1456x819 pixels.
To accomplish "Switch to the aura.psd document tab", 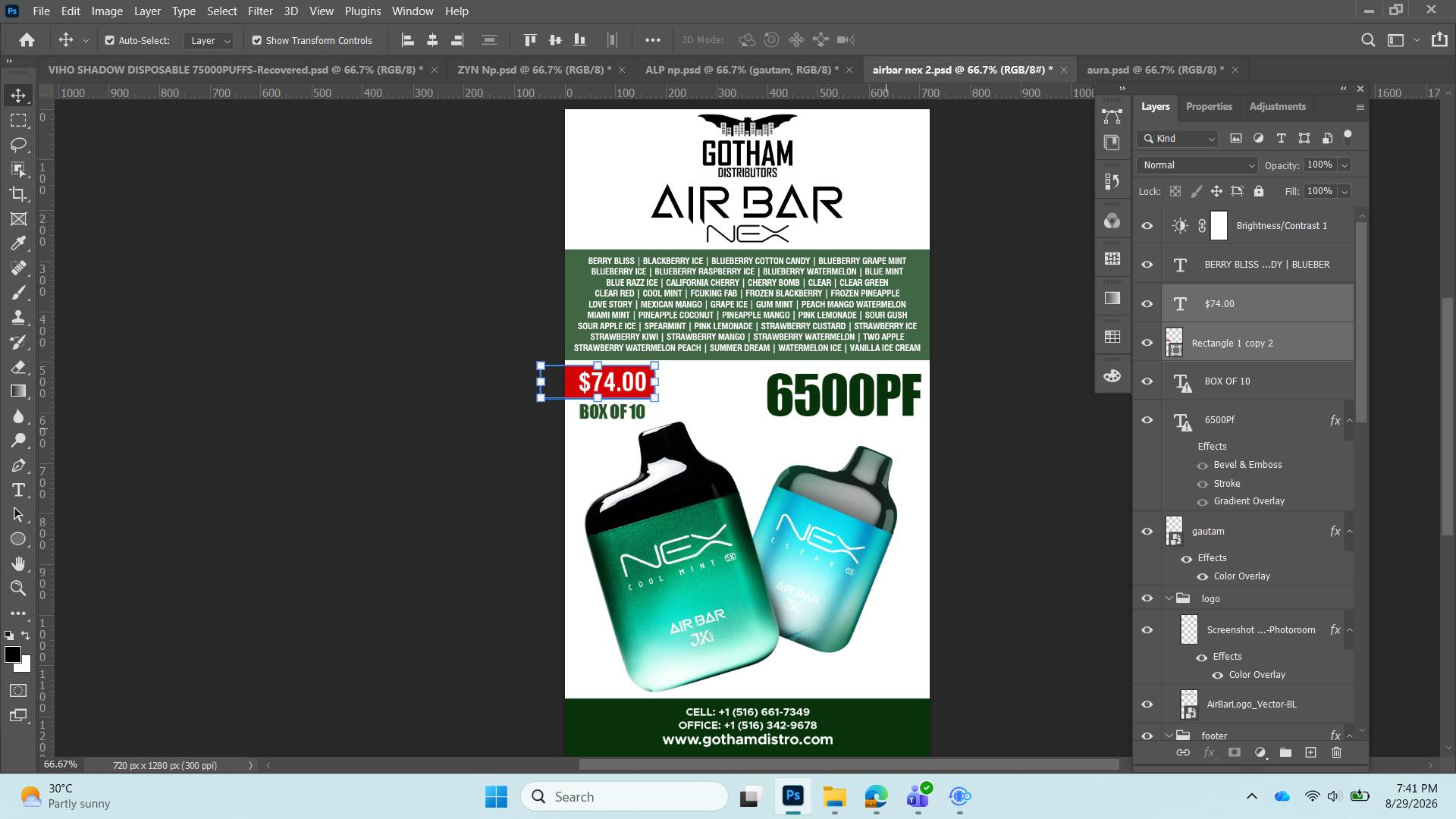I will (x=1155, y=70).
